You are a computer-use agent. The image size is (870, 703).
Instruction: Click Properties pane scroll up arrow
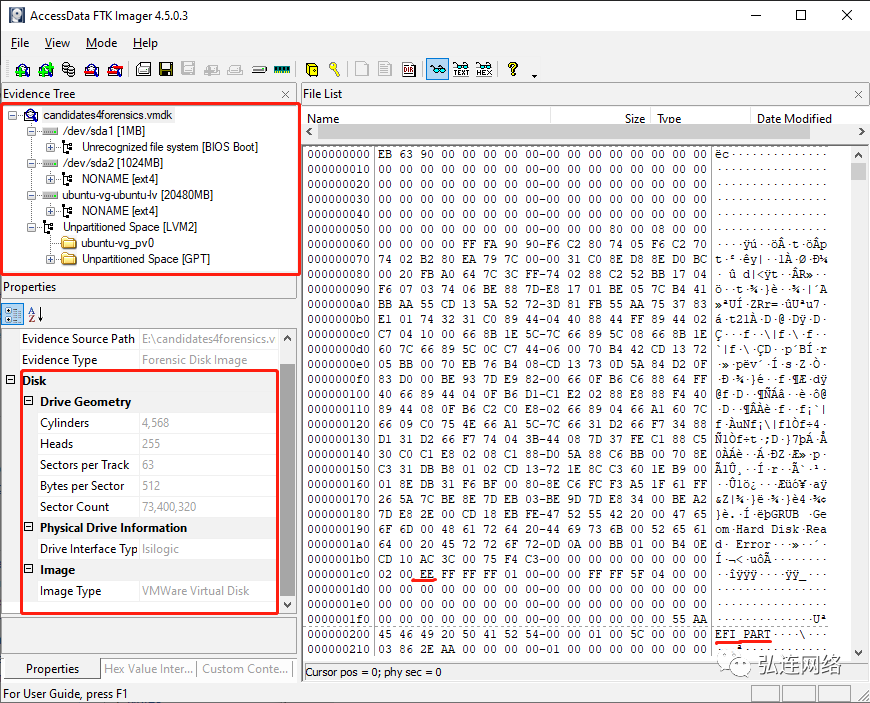[x=287, y=337]
